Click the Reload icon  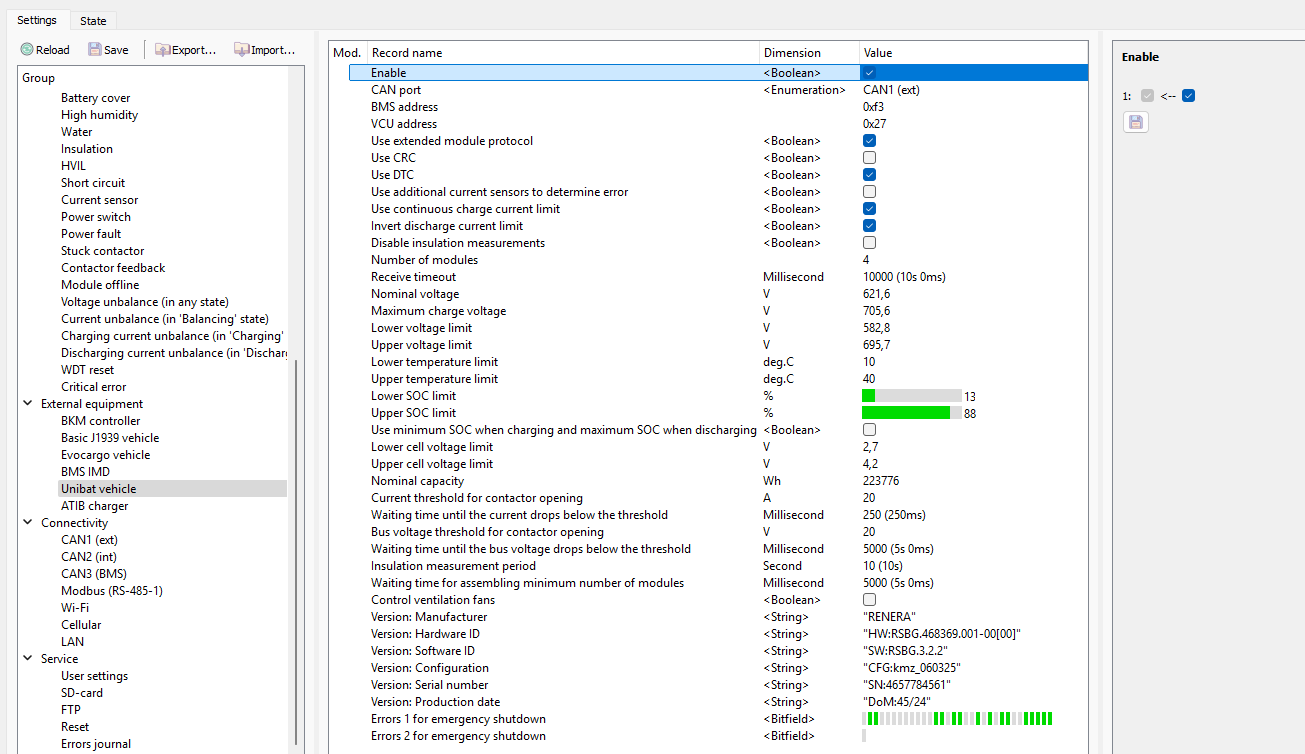pos(27,49)
